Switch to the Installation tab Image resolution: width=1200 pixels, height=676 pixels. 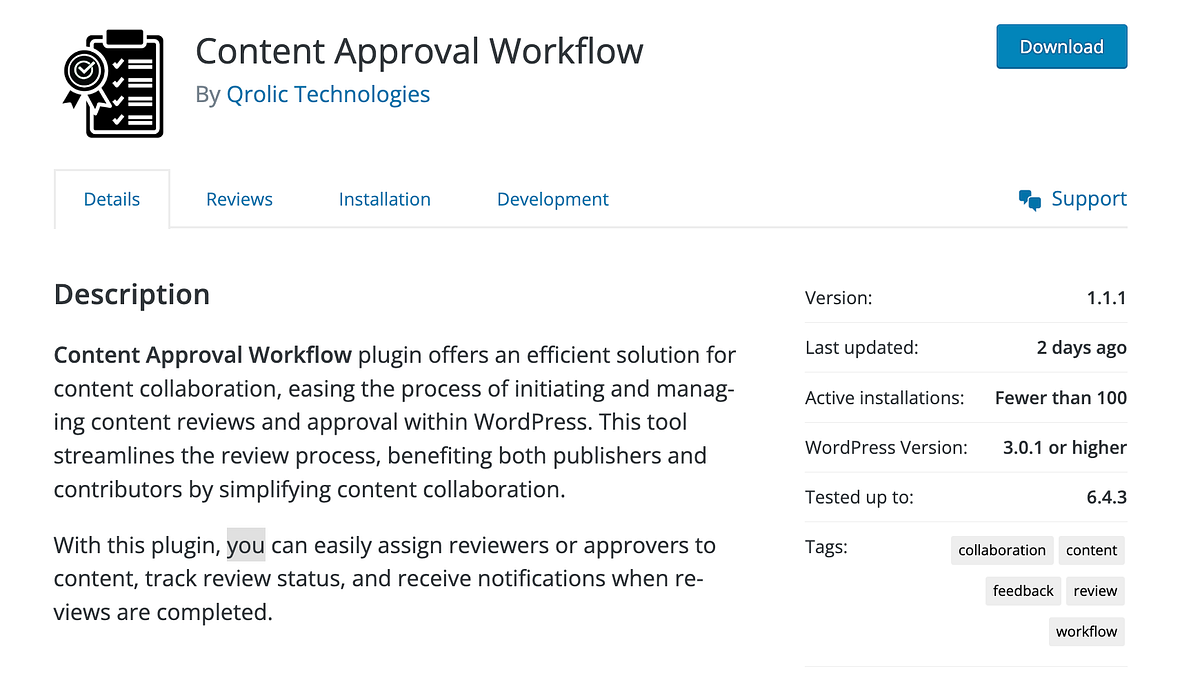pyautogui.click(x=384, y=199)
